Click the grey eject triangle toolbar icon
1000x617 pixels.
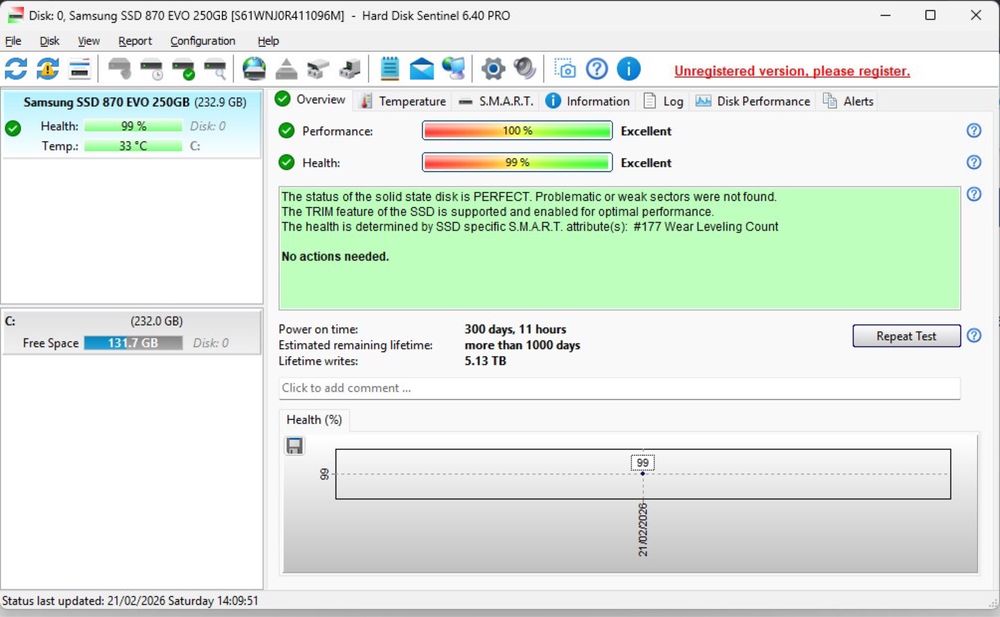click(286, 69)
